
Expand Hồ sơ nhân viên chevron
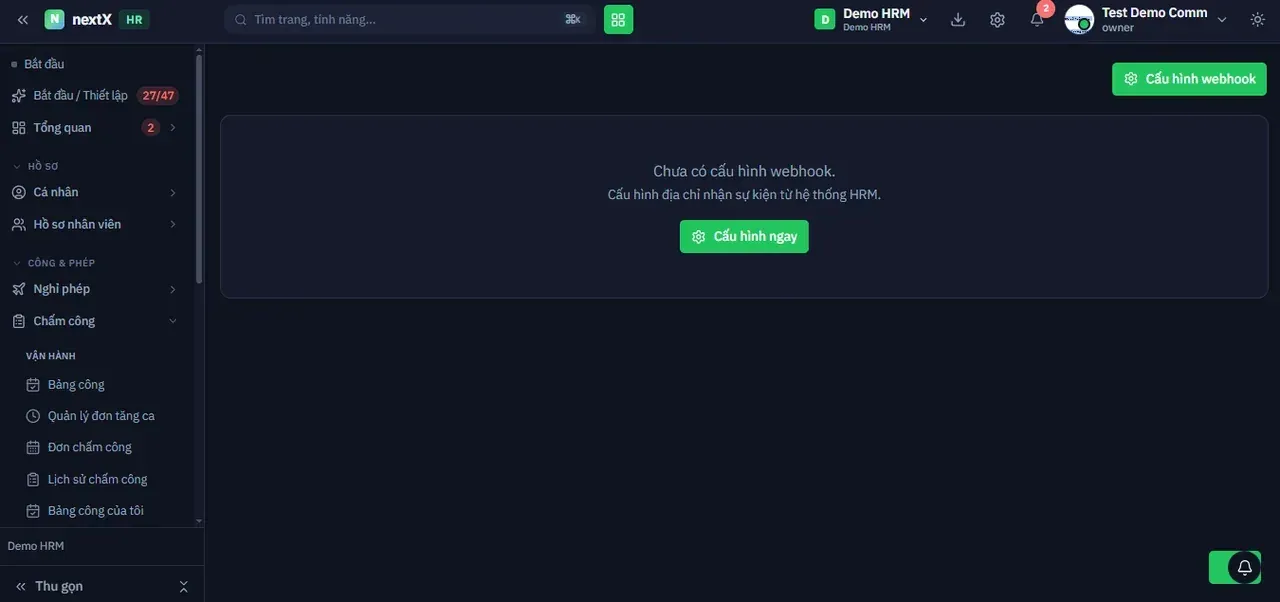[173, 224]
